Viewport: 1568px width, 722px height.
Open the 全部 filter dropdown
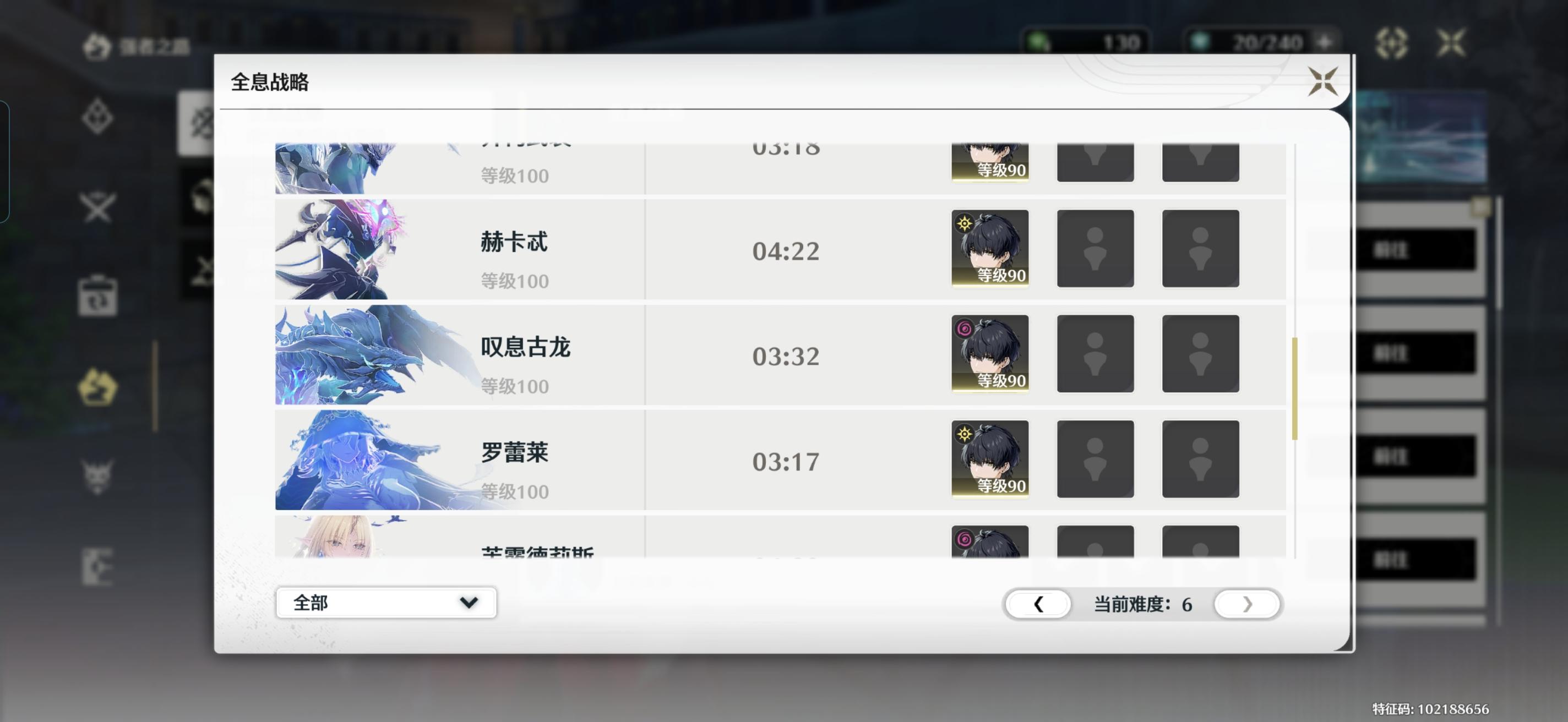pyautogui.click(x=386, y=602)
